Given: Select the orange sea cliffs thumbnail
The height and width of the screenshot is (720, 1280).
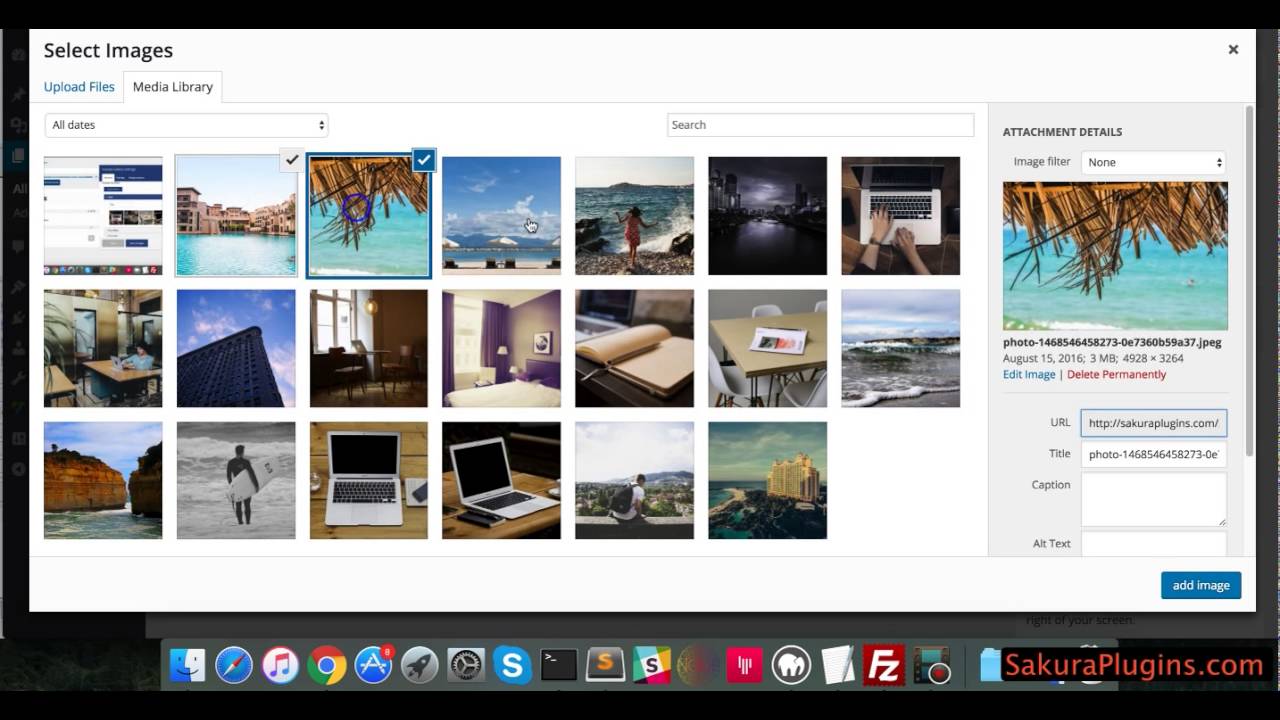Looking at the screenshot, I should click(103, 480).
